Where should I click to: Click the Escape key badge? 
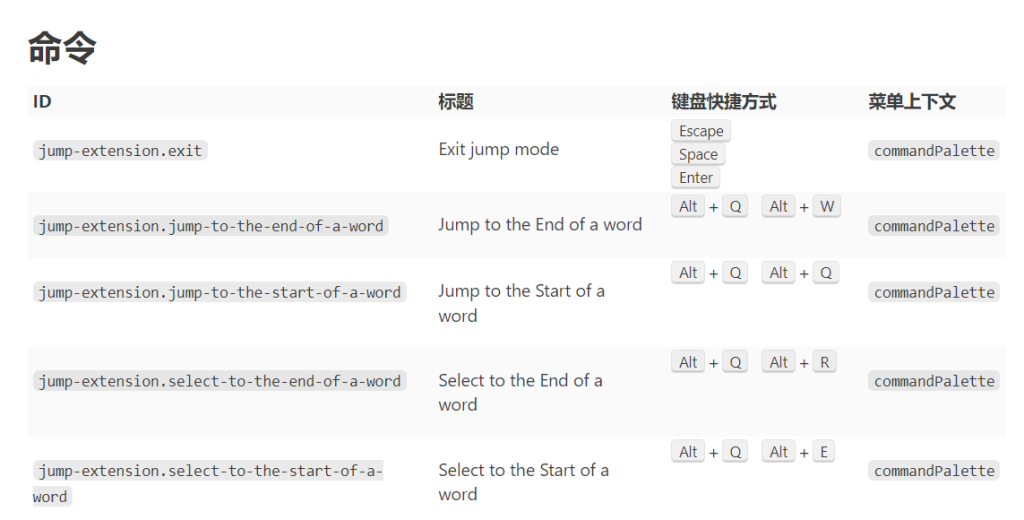(x=700, y=131)
